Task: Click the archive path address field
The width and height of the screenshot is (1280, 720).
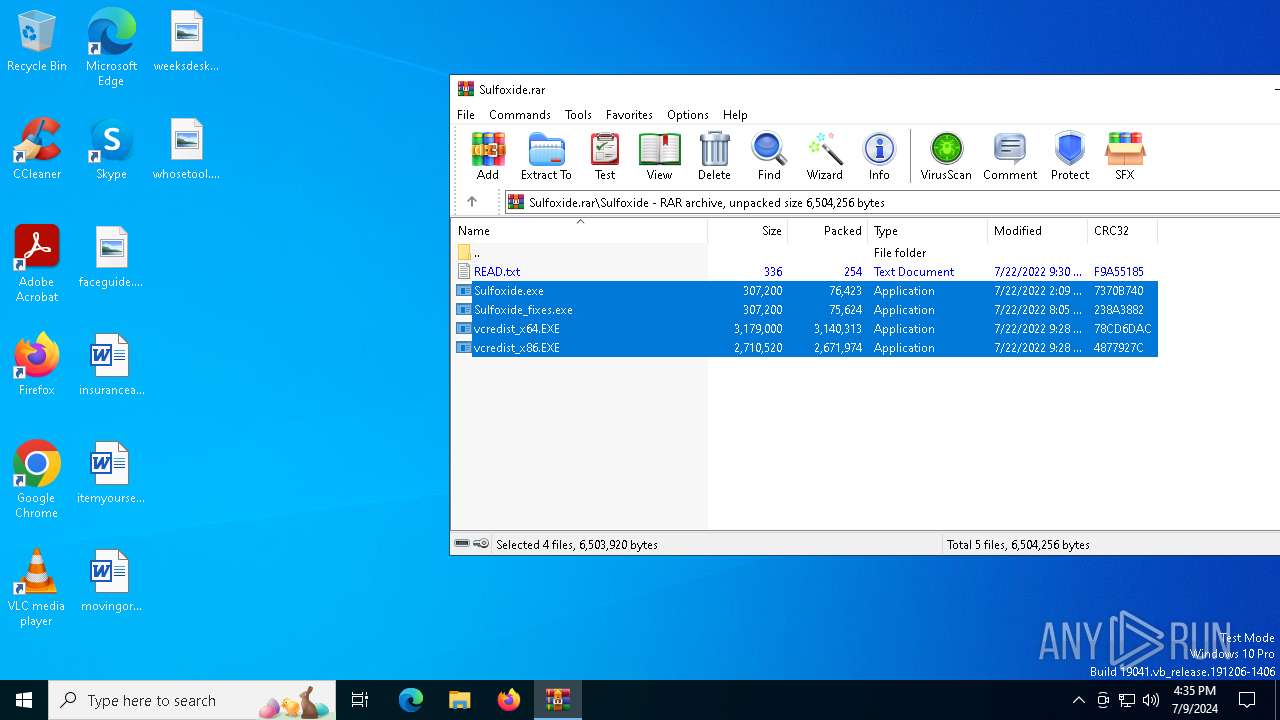Action: [892, 202]
